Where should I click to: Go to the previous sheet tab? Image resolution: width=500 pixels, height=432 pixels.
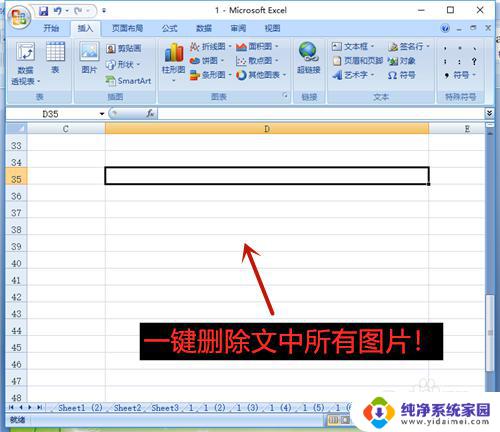[x=21, y=407]
